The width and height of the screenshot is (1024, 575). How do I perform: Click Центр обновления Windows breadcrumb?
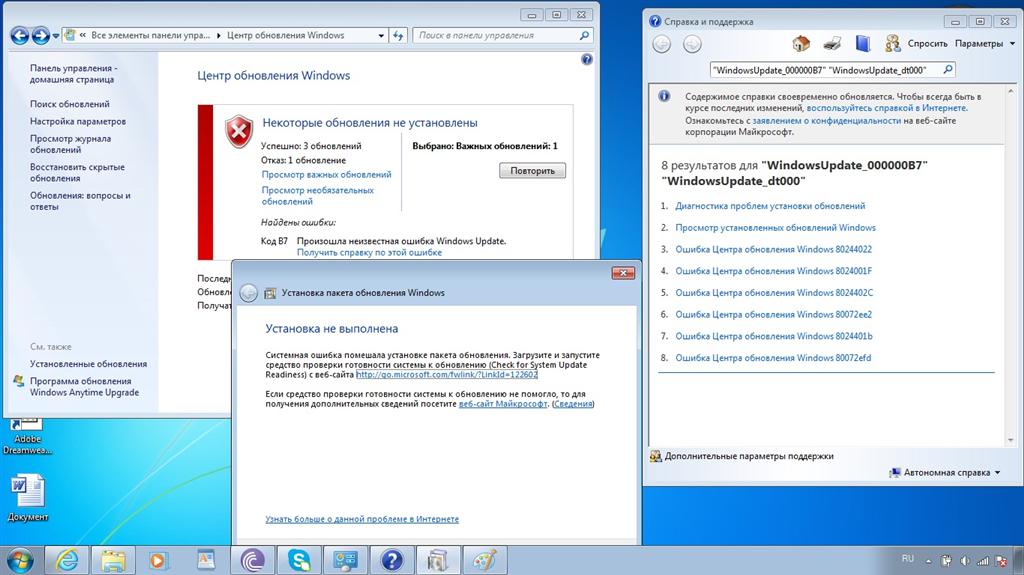(285, 35)
